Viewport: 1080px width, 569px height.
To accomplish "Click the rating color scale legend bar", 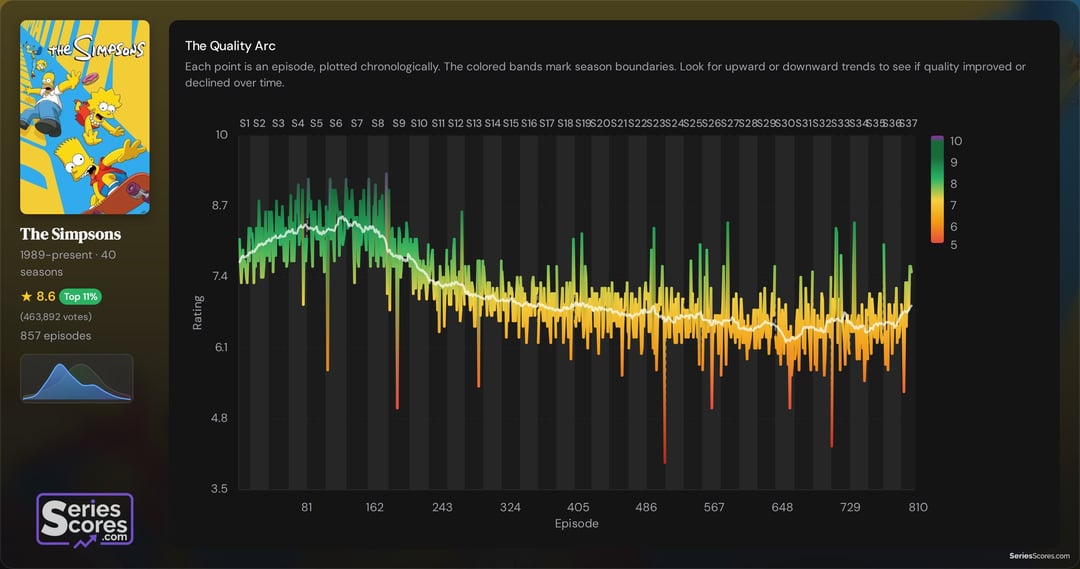I will click(x=937, y=190).
